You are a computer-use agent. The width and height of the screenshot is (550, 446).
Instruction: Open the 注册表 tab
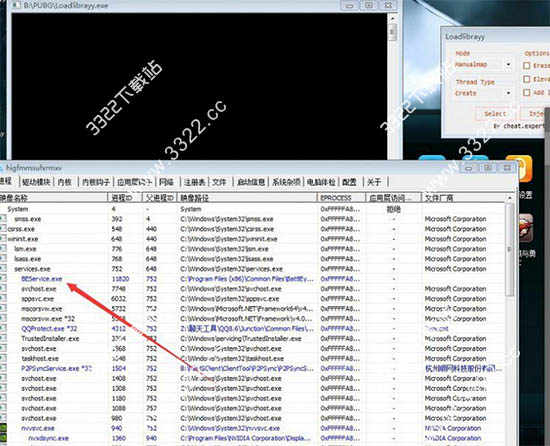(194, 182)
